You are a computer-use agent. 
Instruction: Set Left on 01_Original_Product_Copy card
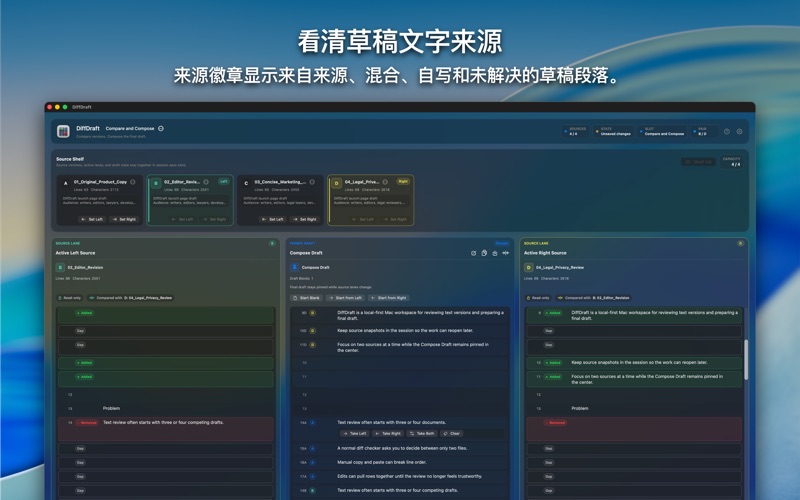pyautogui.click(x=92, y=219)
